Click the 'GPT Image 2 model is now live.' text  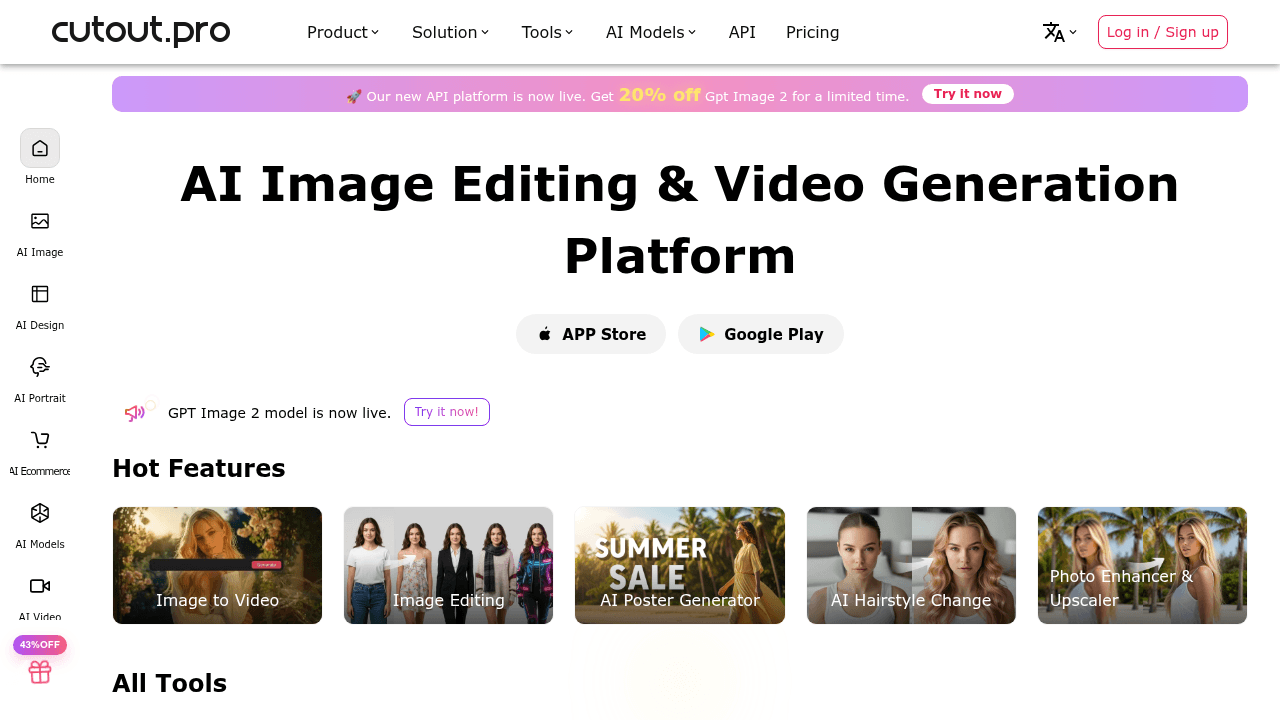[x=280, y=413]
